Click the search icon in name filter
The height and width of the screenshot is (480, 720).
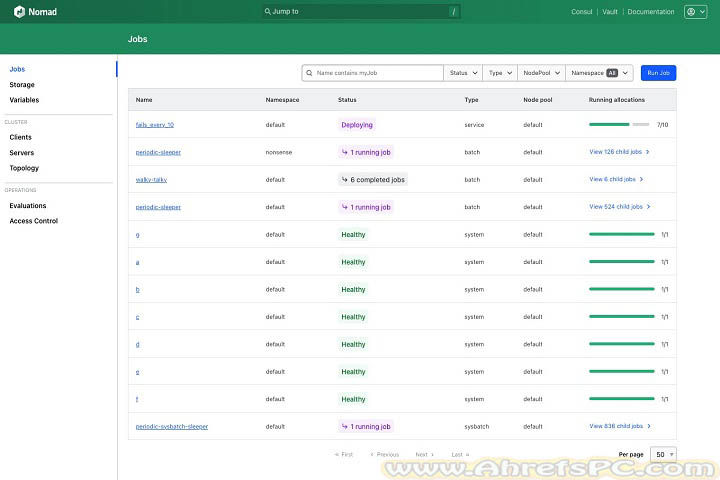(x=309, y=73)
